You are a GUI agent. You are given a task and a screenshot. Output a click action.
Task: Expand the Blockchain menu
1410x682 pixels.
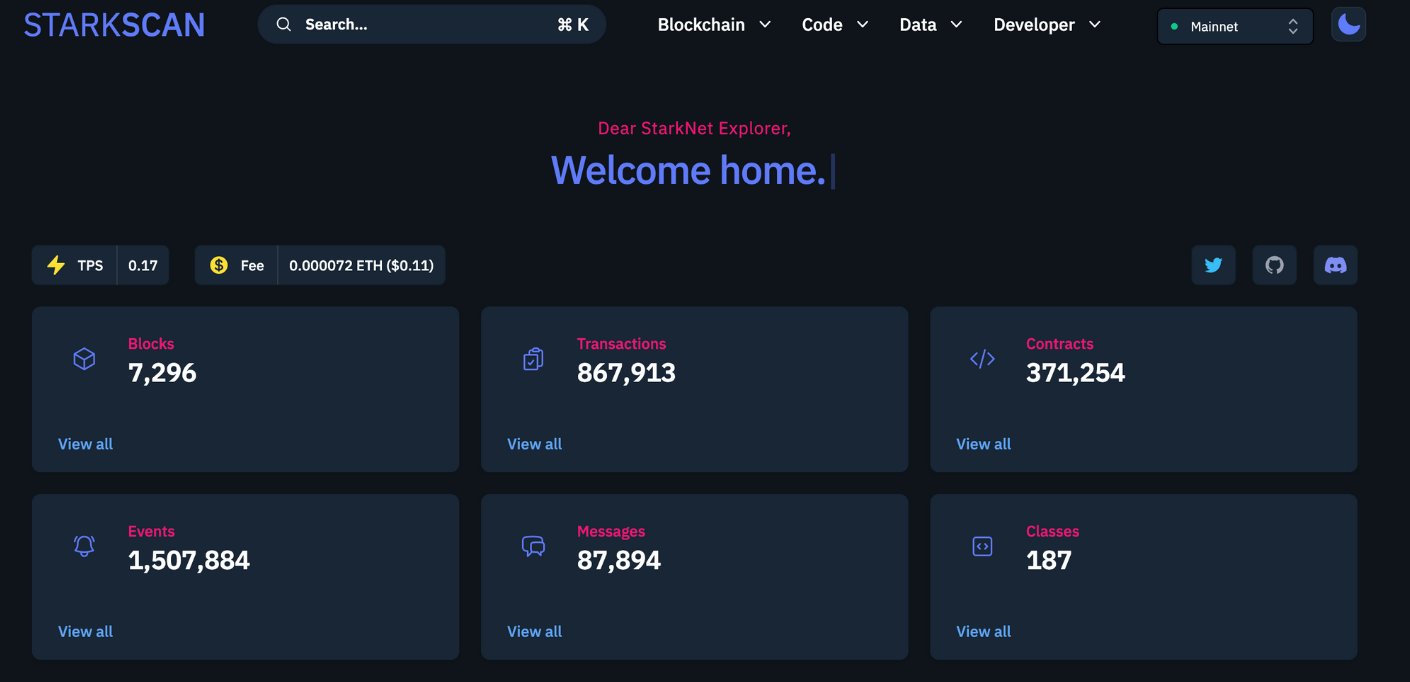tap(714, 25)
